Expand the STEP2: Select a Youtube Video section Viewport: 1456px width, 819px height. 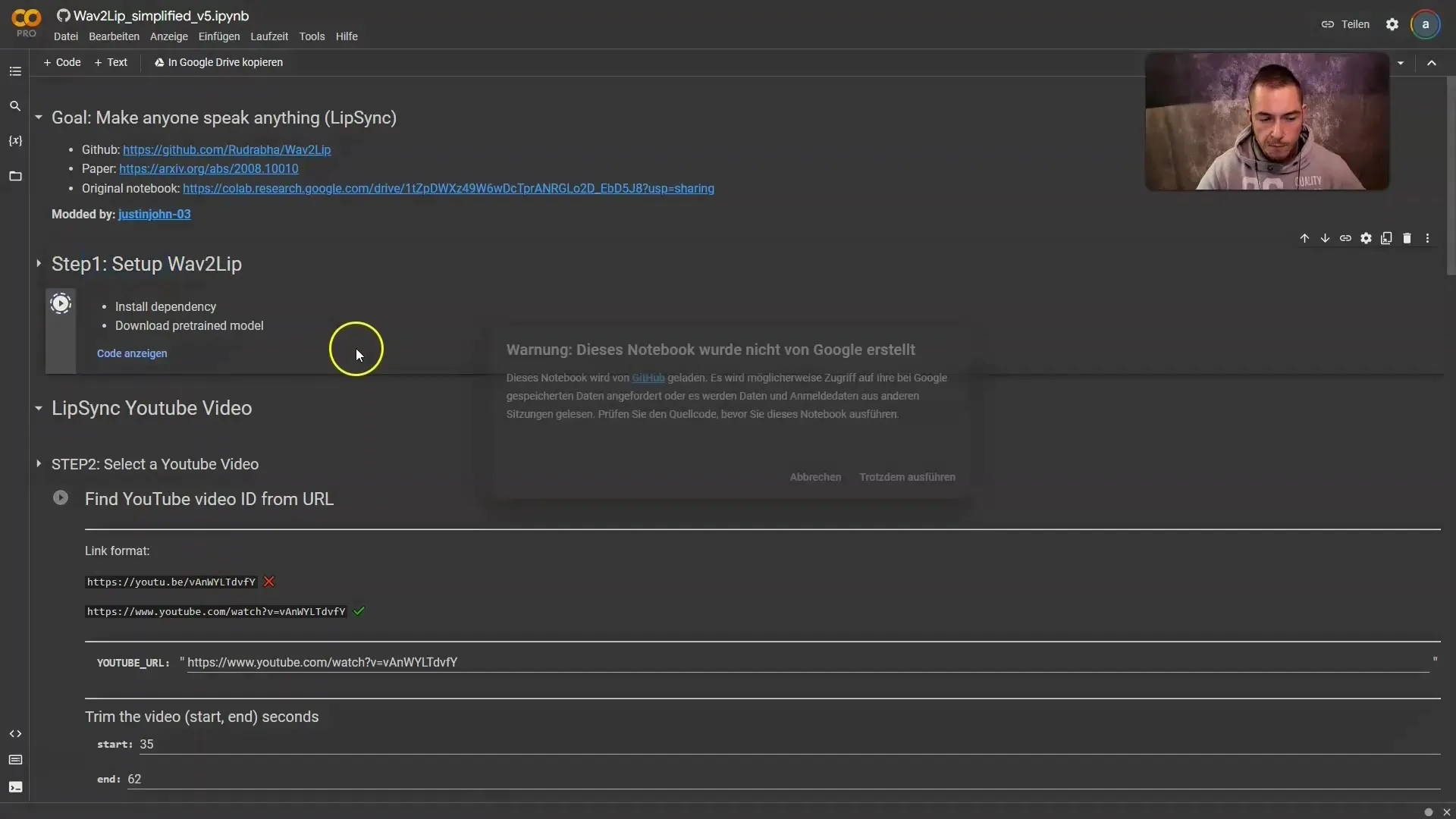(x=39, y=464)
